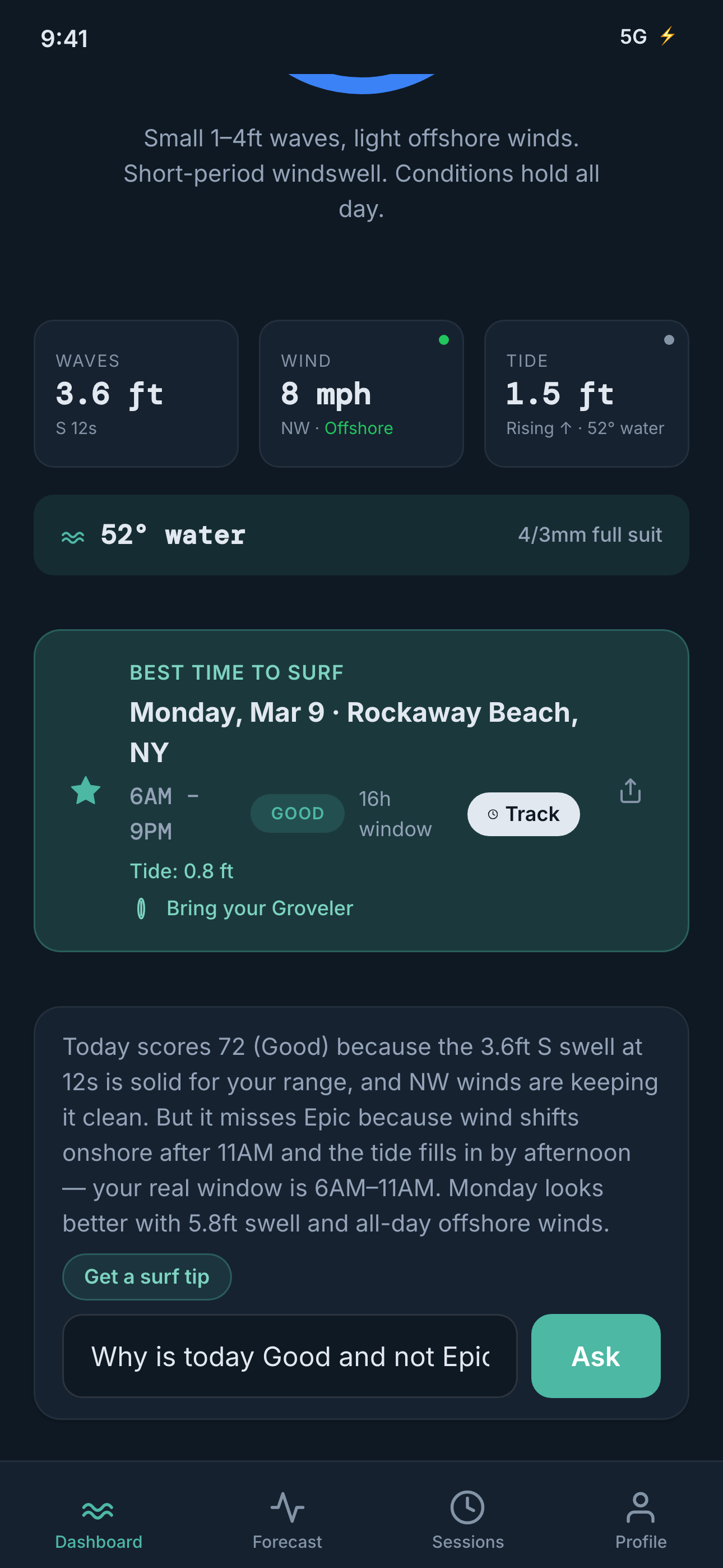Image resolution: width=723 pixels, height=1568 pixels.
Task: Tap the gray dot on Tide card
Action: coord(669,340)
